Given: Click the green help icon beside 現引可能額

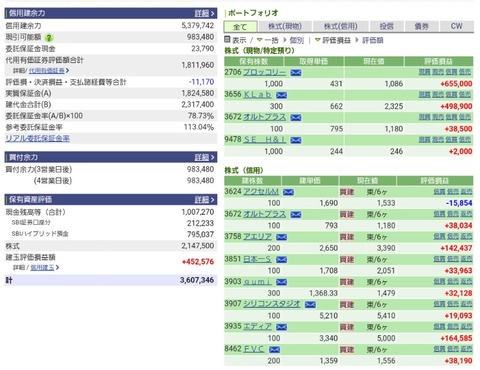Looking at the screenshot, I should 49,38.
